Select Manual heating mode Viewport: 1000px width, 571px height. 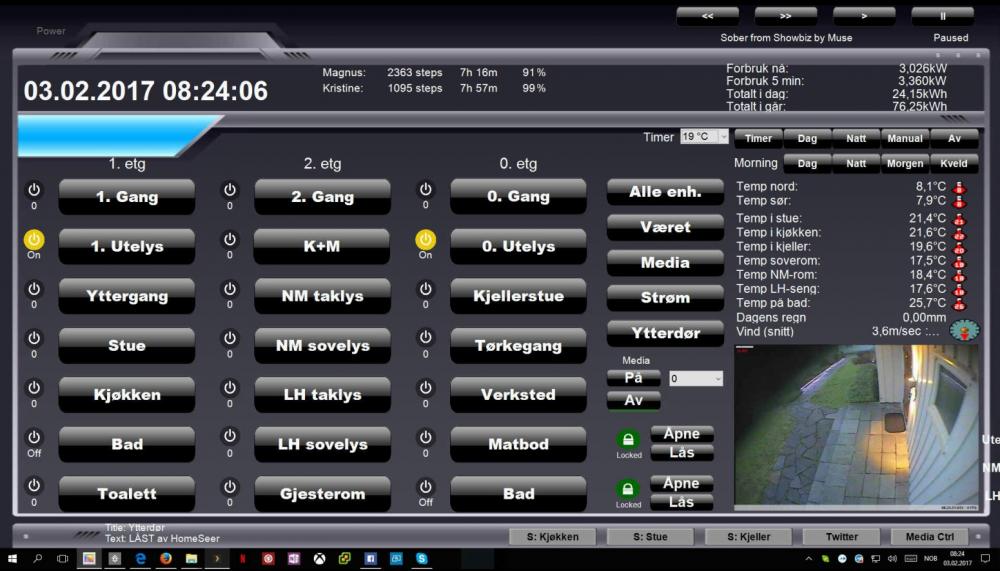point(905,138)
